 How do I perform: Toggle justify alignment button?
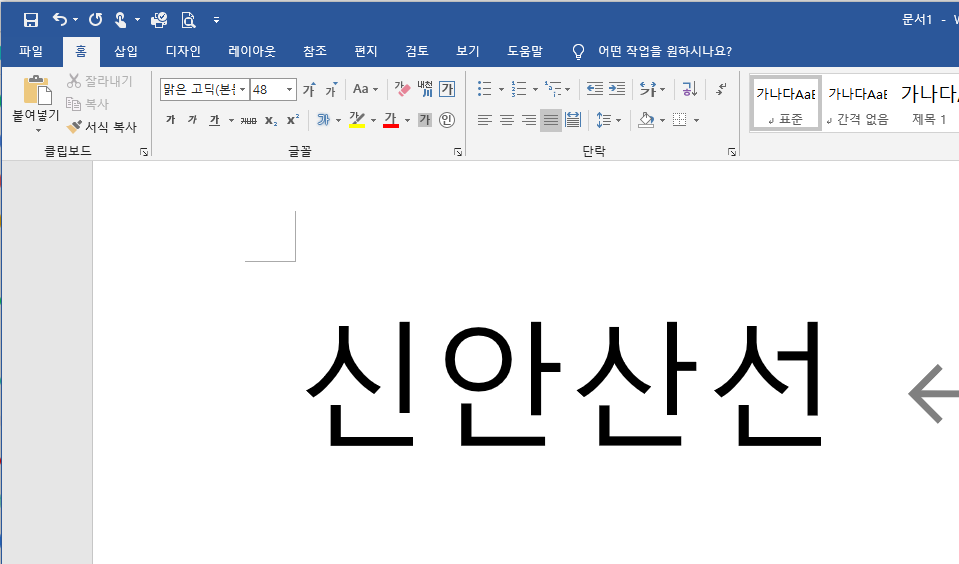[x=550, y=120]
